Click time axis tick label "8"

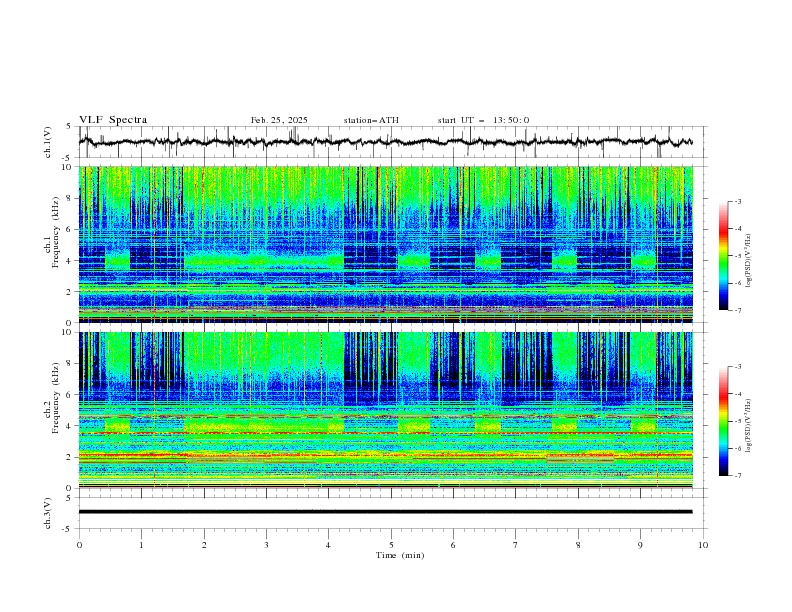(578, 545)
